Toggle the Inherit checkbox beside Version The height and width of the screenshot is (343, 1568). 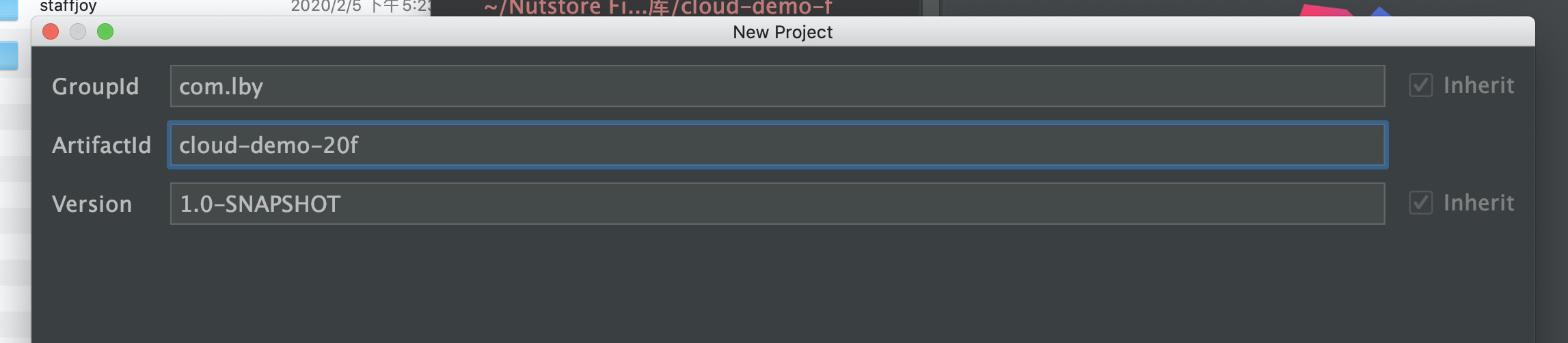1420,203
